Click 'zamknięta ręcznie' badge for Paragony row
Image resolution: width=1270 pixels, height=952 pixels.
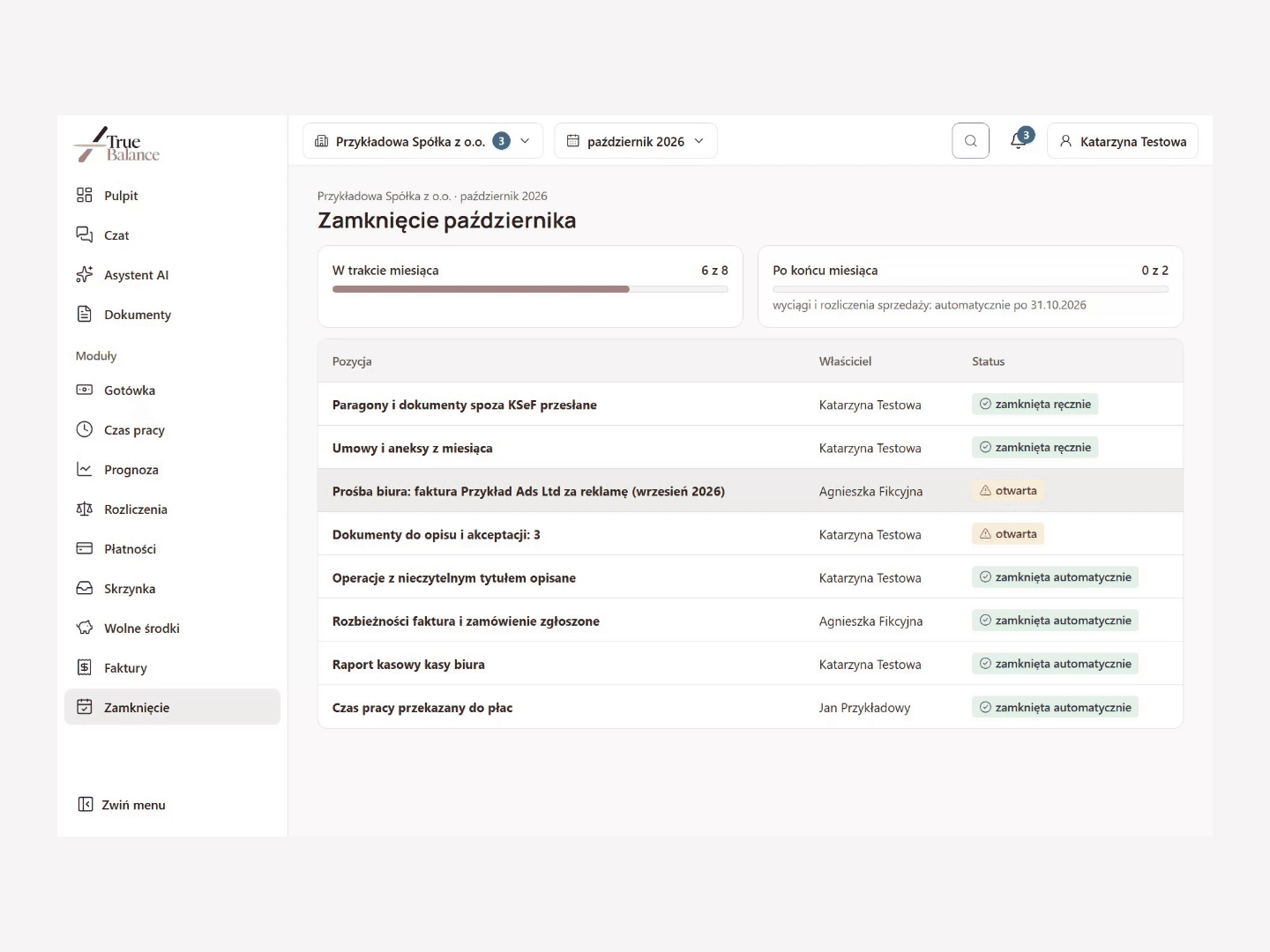click(x=1035, y=405)
